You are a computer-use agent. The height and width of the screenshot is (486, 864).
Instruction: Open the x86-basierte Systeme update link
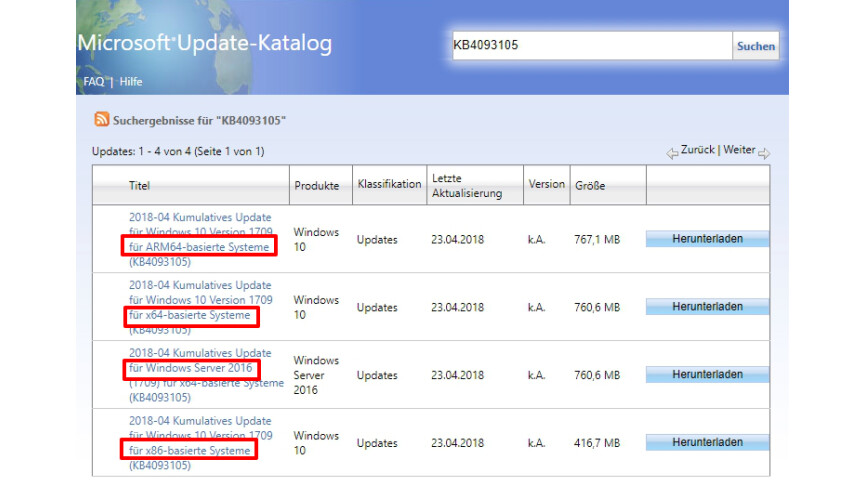[x=201, y=442]
